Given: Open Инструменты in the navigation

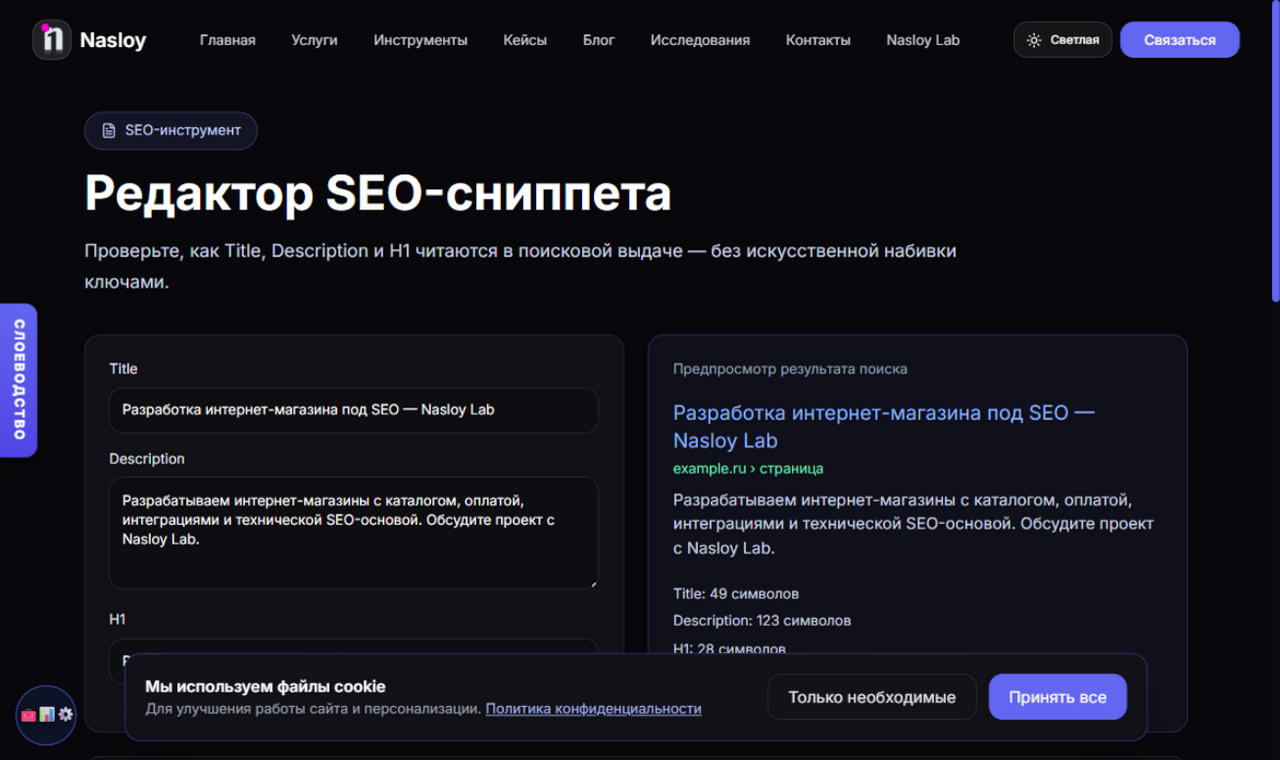Looking at the screenshot, I should 420,40.
